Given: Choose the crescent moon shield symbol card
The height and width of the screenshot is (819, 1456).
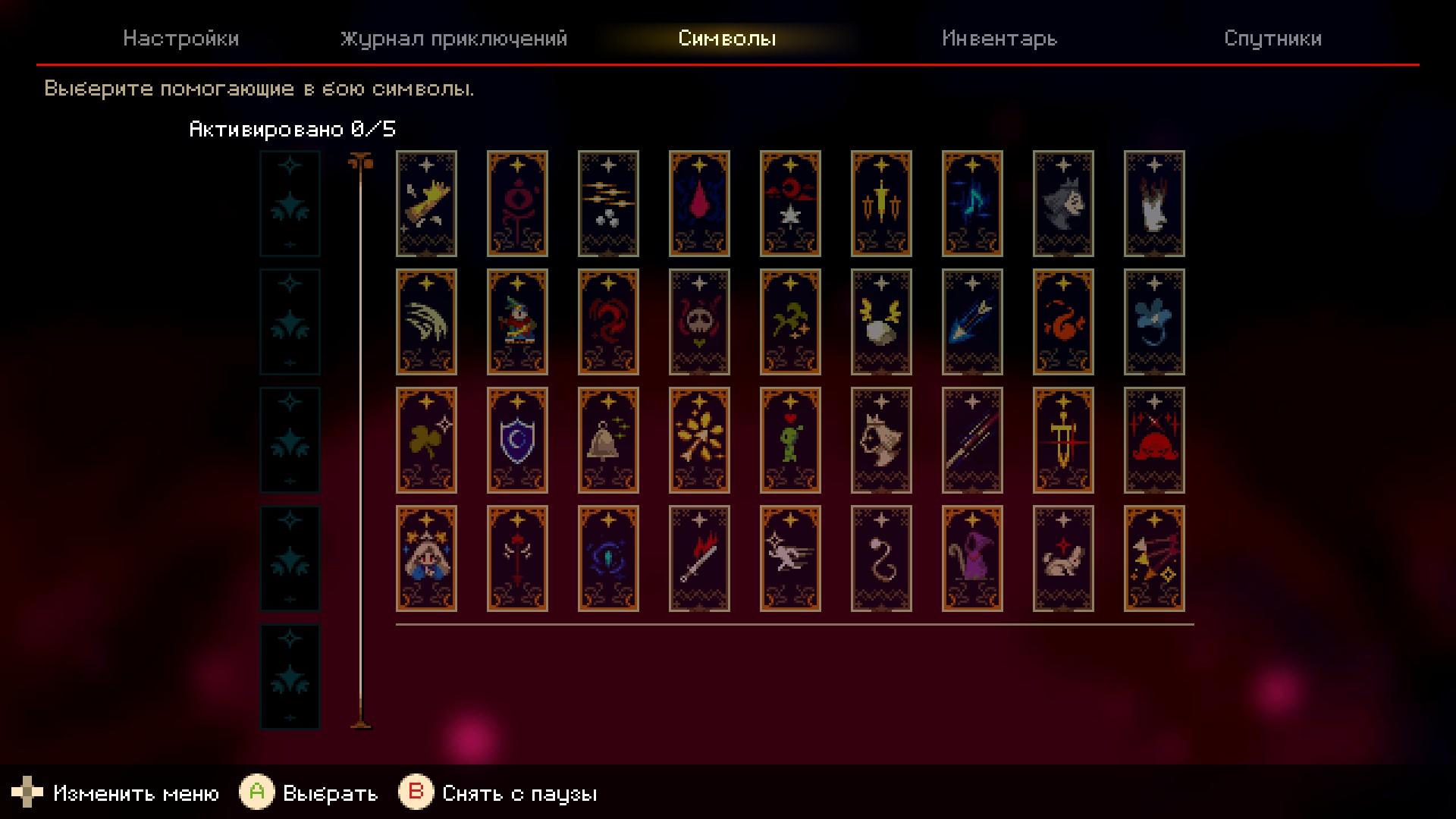Looking at the screenshot, I should (517, 440).
